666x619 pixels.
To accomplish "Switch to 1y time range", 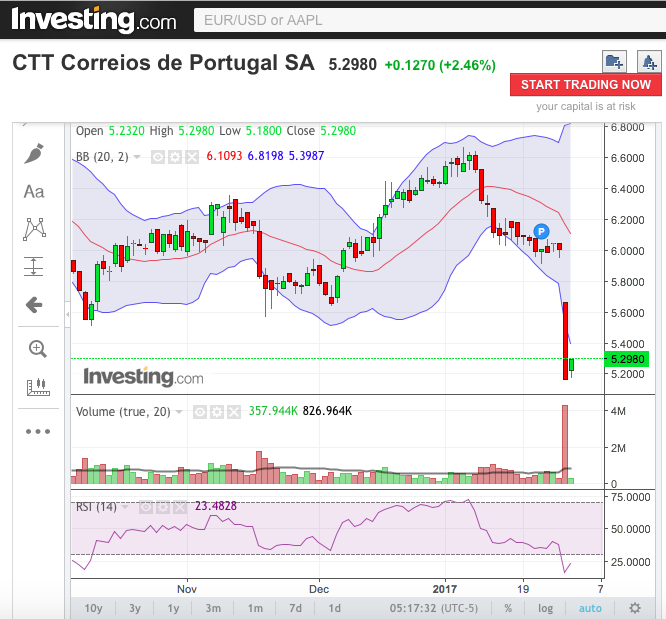I will (x=173, y=608).
